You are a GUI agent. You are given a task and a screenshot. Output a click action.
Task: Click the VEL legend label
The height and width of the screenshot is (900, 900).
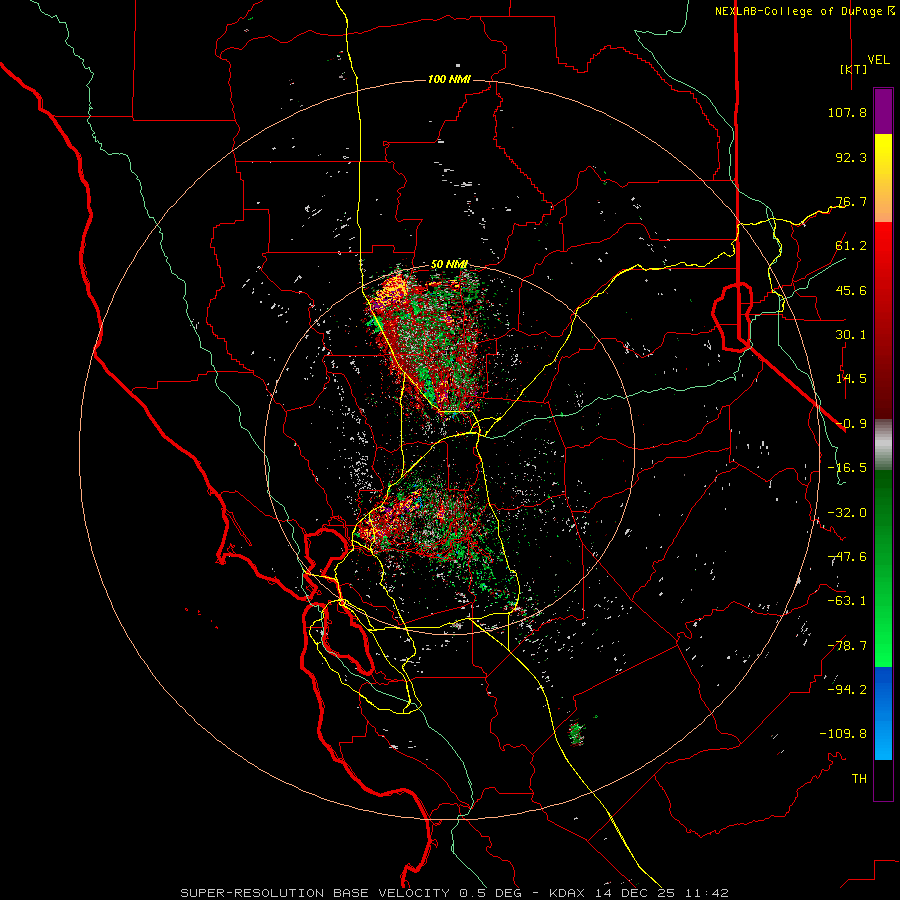pyautogui.click(x=879, y=60)
